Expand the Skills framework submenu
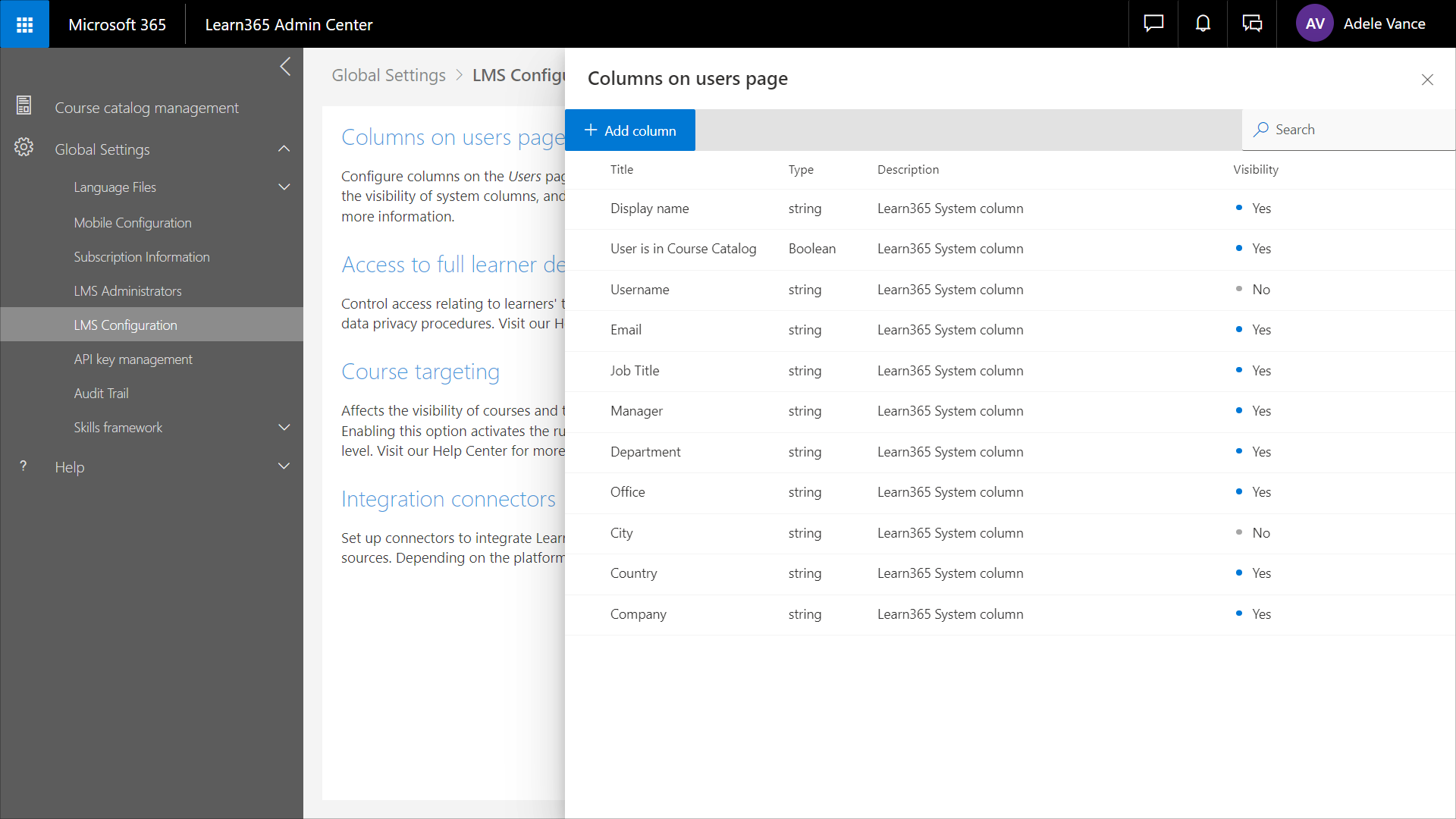This screenshot has height=819, width=1456. (284, 427)
